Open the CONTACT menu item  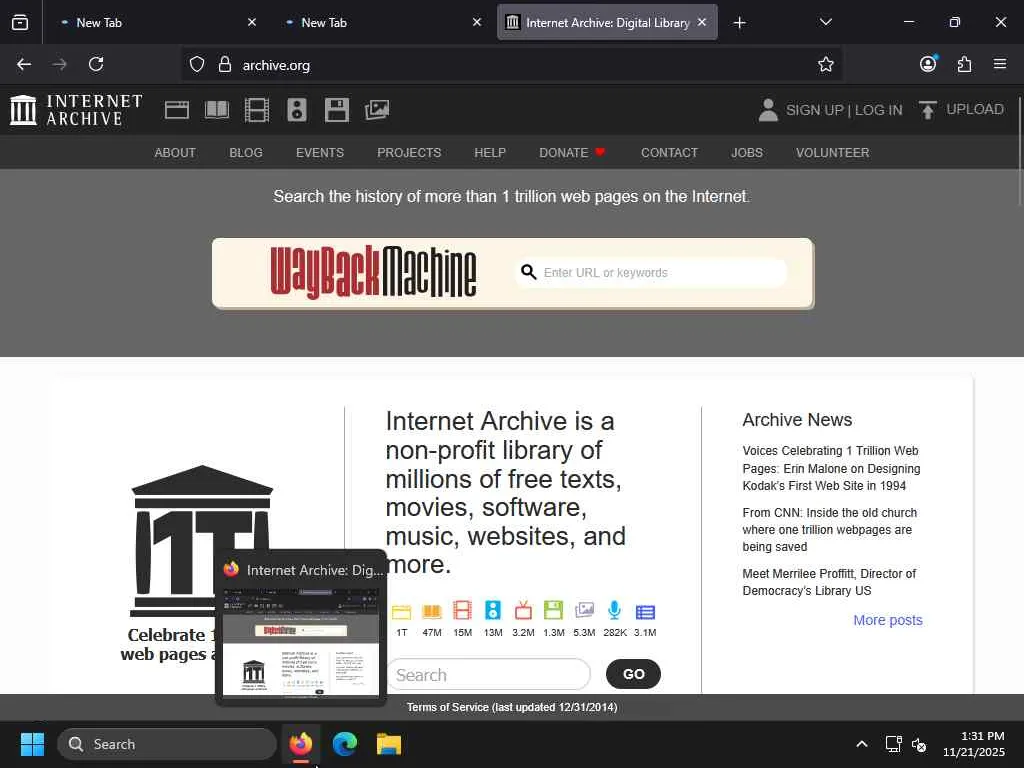pos(669,153)
